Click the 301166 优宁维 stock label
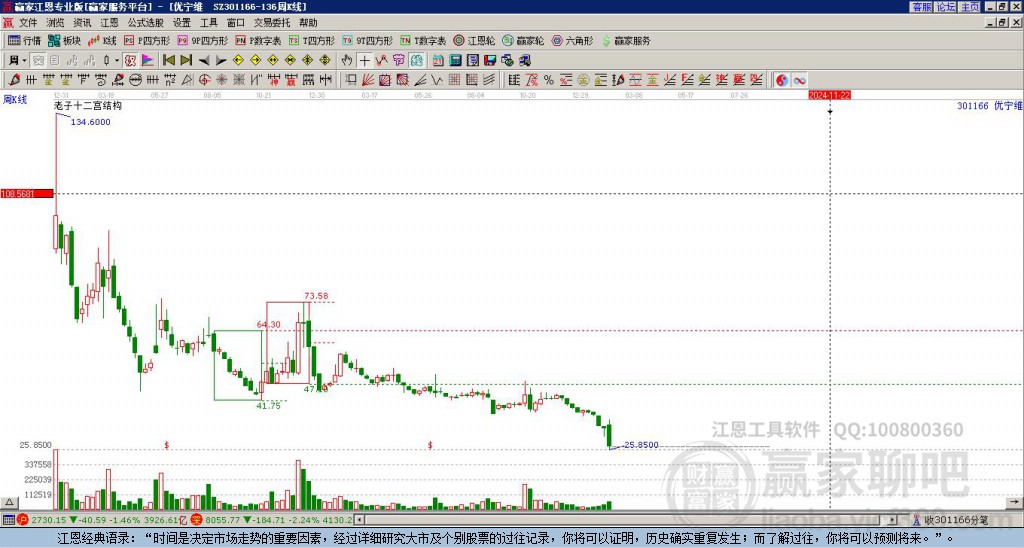Screen dimensions: 1024x548 989,105
